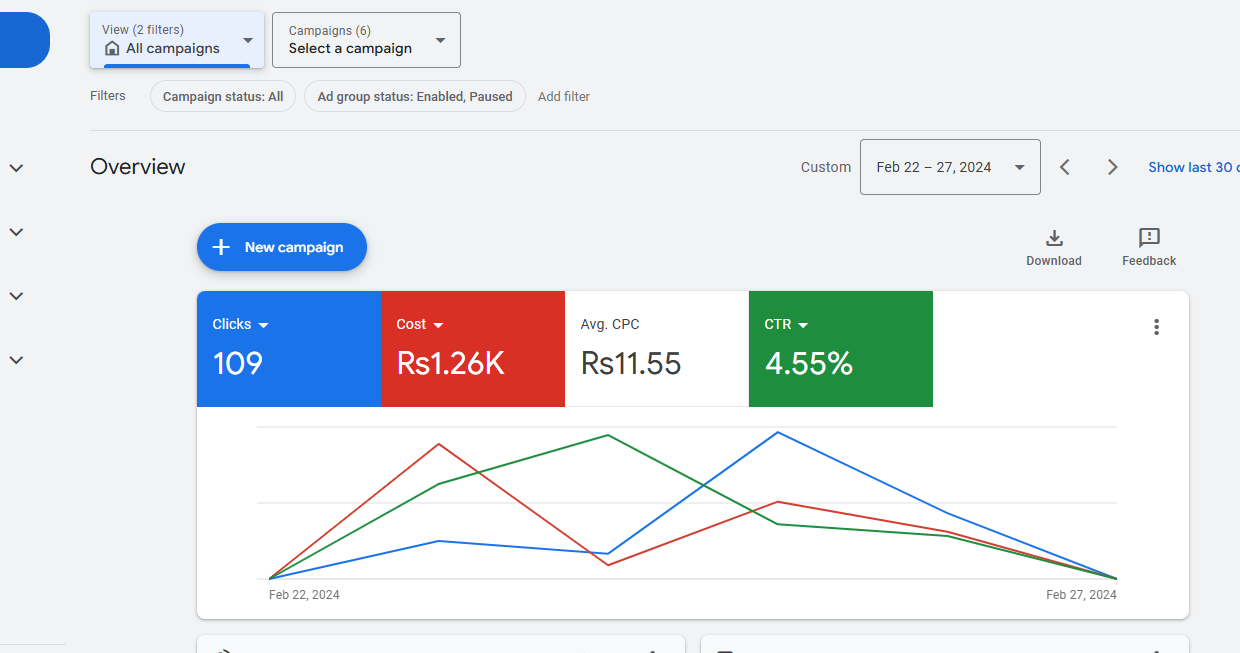Click plus icon on New campaign

coord(222,247)
